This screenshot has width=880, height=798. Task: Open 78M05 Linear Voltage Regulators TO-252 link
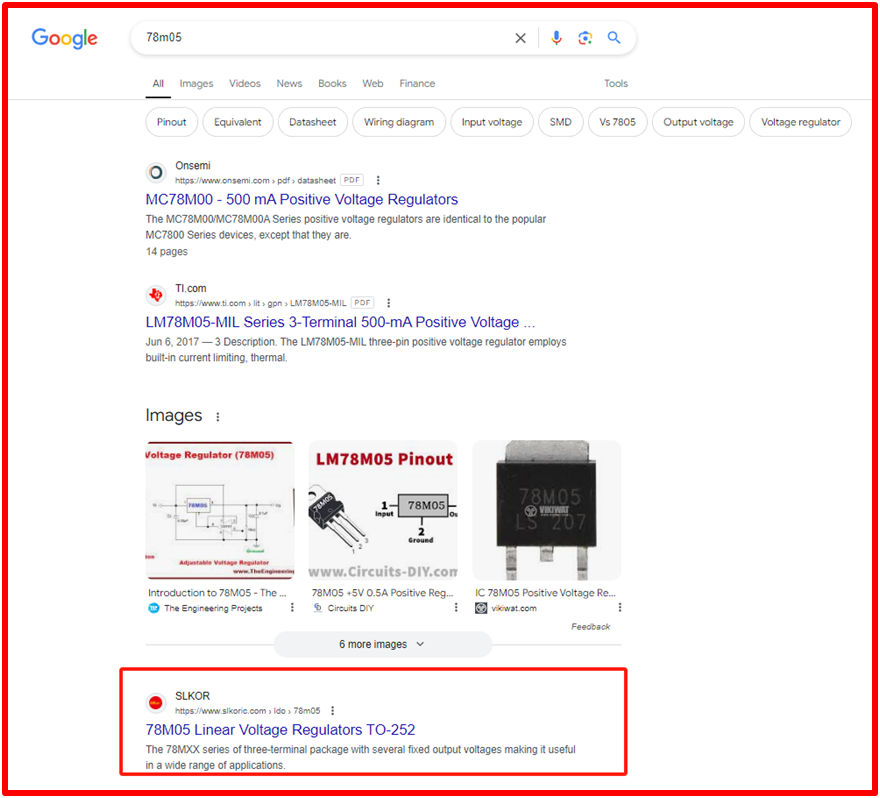point(280,730)
